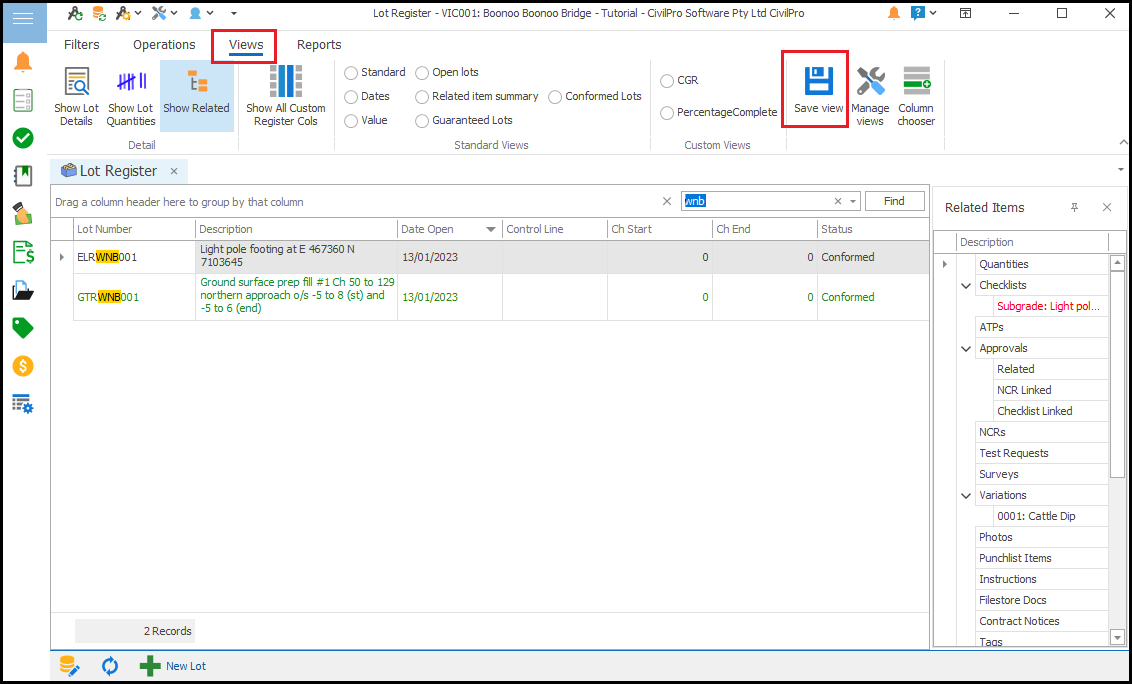This screenshot has width=1132, height=684.
Task: Close the Related Items panel
Action: (x=1107, y=207)
